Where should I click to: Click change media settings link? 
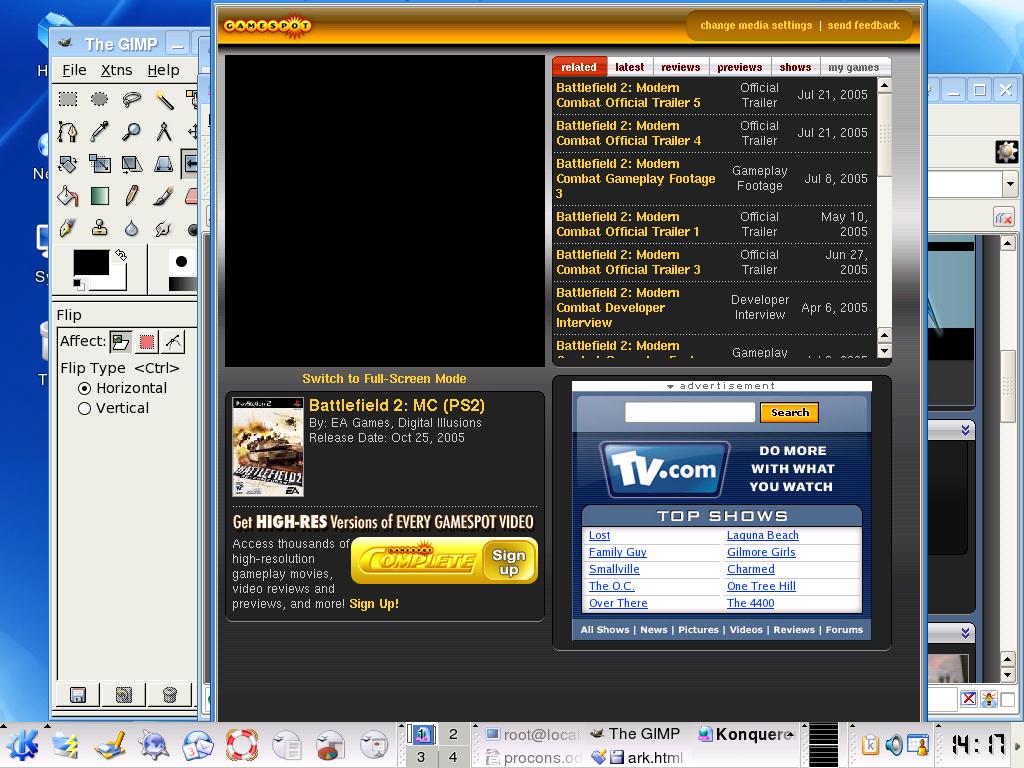point(756,25)
